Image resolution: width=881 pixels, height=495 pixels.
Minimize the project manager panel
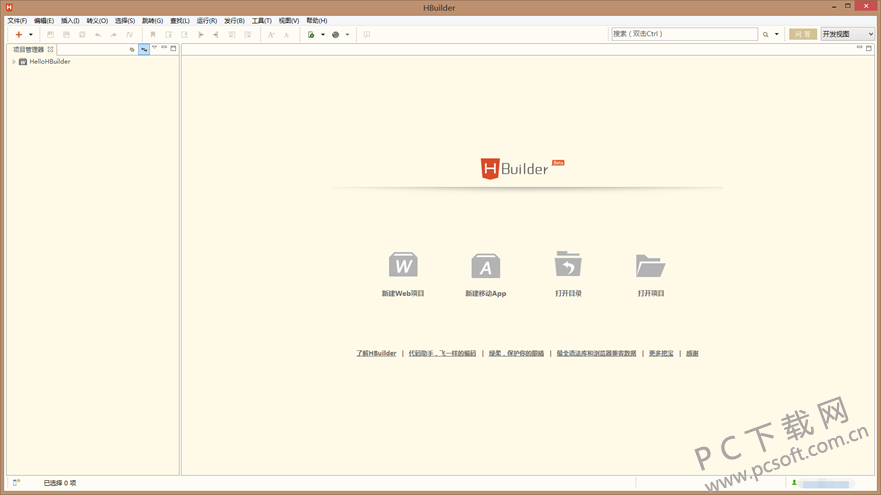164,48
